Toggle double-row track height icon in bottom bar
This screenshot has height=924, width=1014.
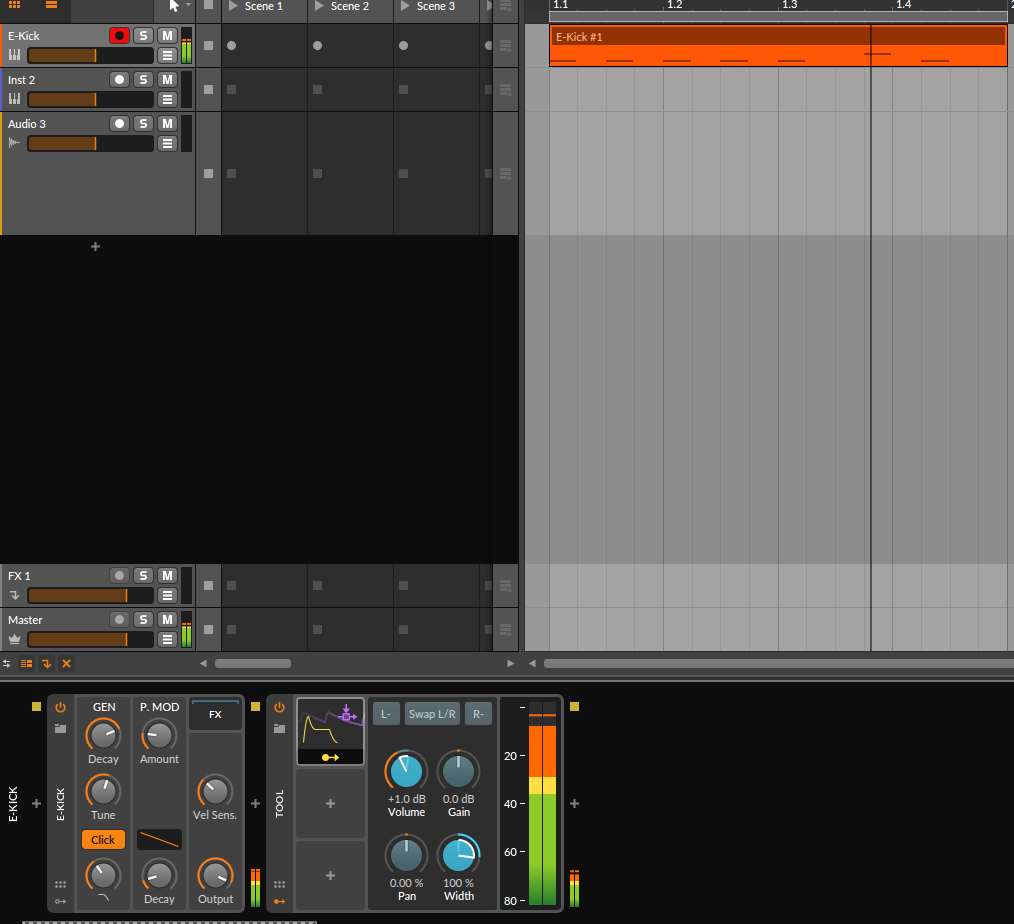tap(27, 663)
